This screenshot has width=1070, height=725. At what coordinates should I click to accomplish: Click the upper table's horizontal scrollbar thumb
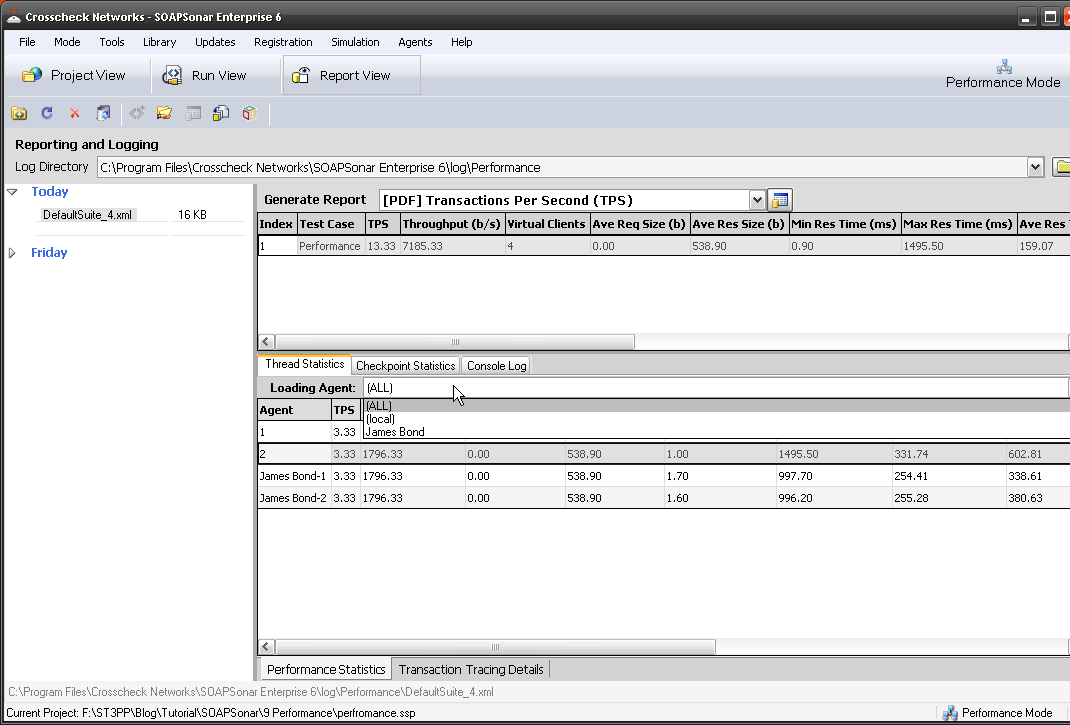click(455, 341)
